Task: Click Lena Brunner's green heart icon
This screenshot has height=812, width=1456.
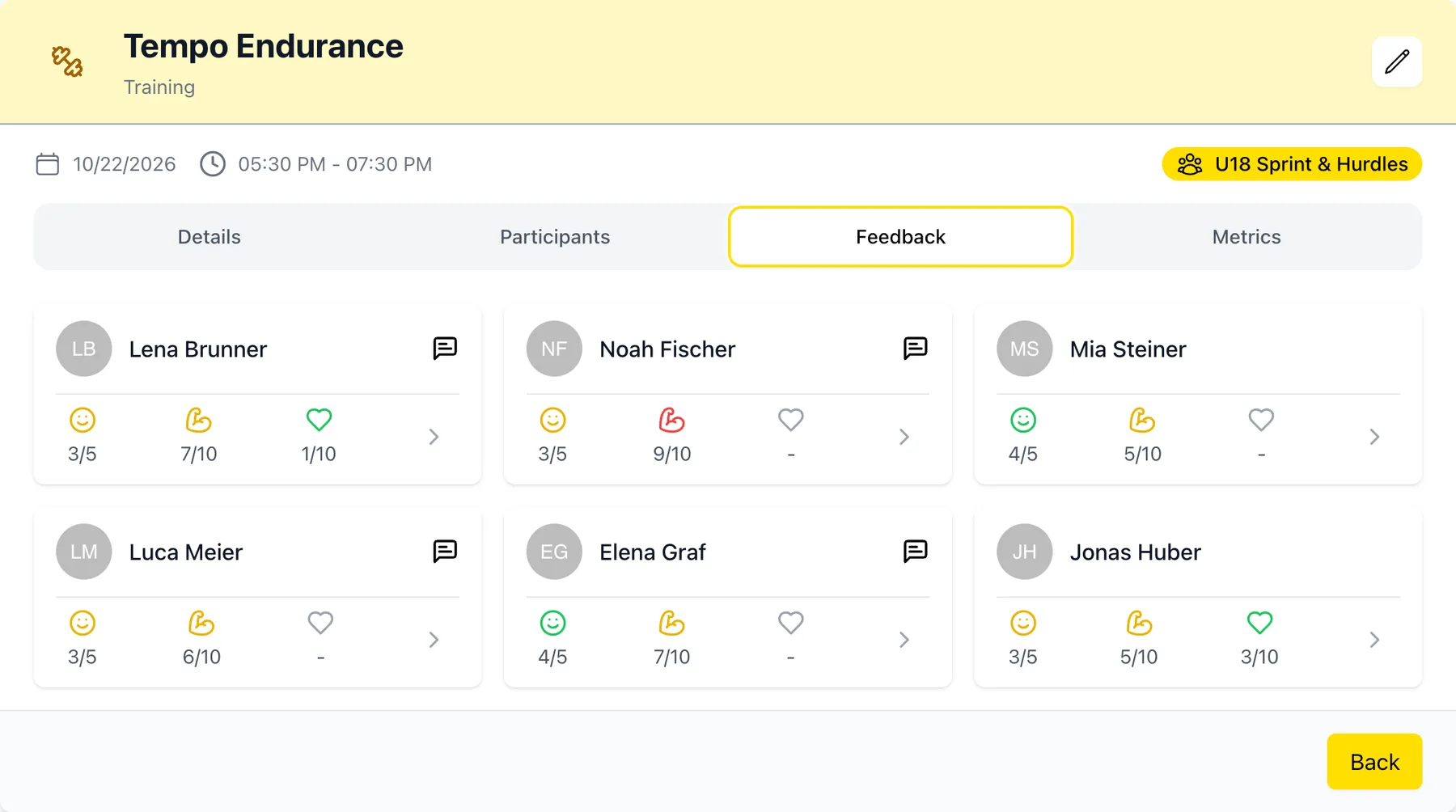Action: (319, 420)
